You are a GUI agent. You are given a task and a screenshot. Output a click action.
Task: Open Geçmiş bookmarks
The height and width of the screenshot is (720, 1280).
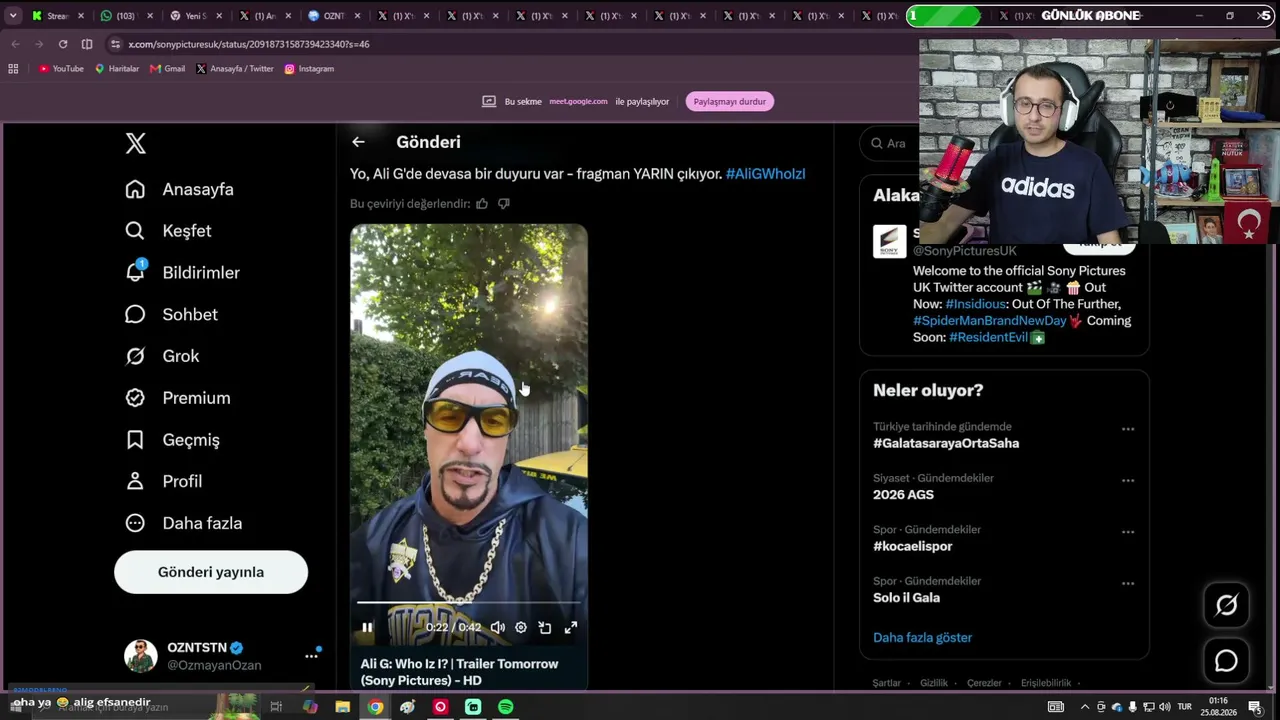(172, 440)
